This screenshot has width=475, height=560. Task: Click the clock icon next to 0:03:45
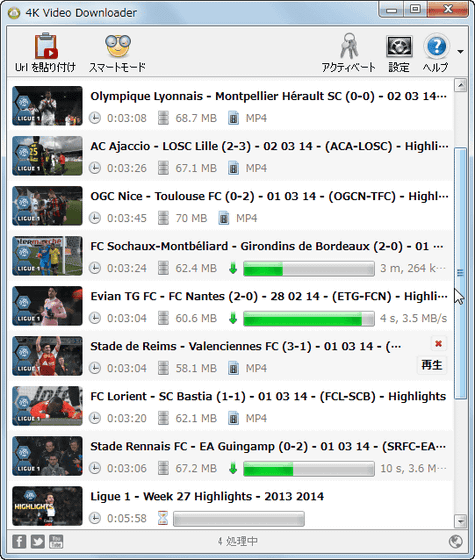[x=95, y=218]
